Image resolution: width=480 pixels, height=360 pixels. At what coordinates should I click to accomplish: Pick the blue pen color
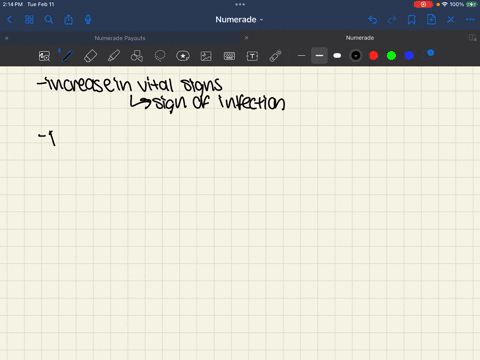point(409,56)
